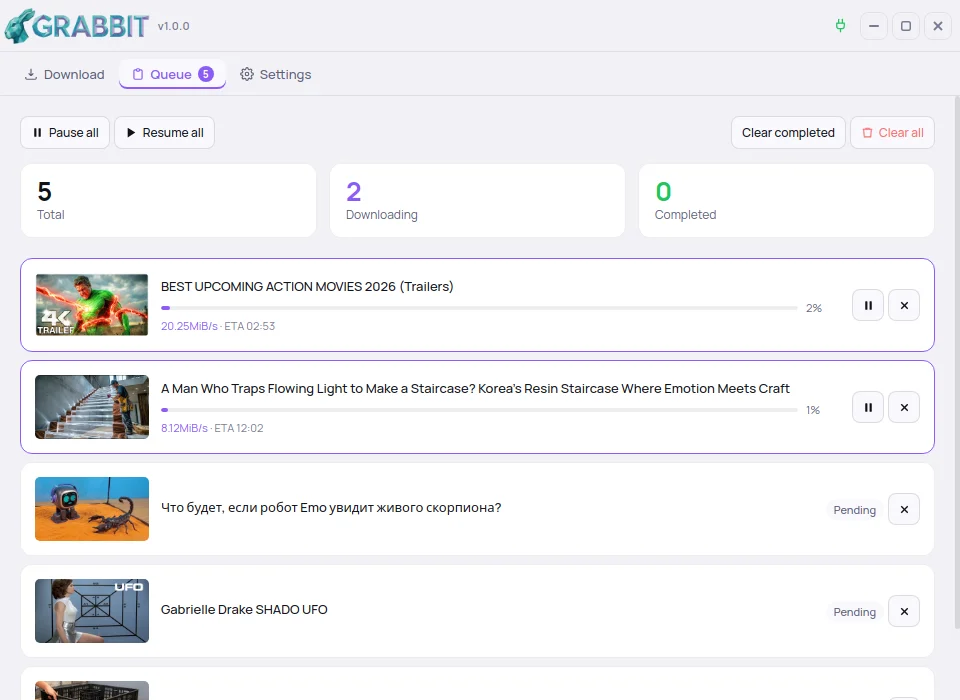Open the Queue tab

coord(173,74)
